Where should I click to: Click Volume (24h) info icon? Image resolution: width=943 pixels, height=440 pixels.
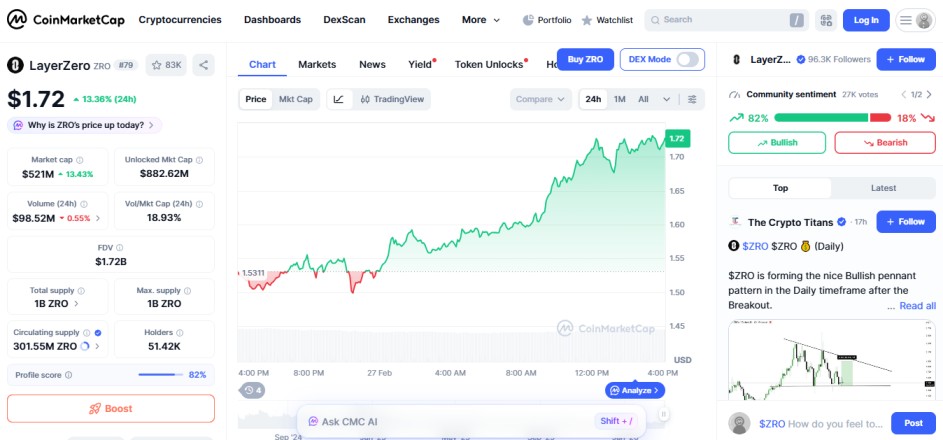(x=84, y=204)
